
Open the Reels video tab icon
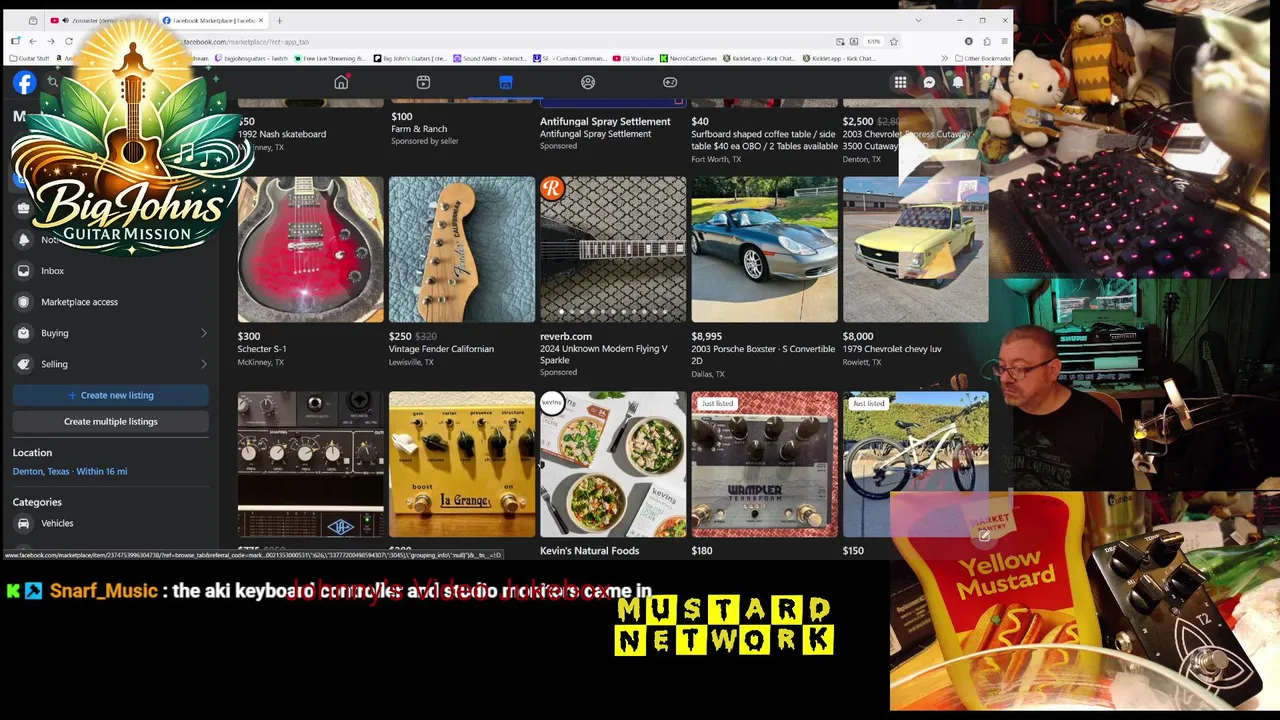pyautogui.click(x=423, y=82)
